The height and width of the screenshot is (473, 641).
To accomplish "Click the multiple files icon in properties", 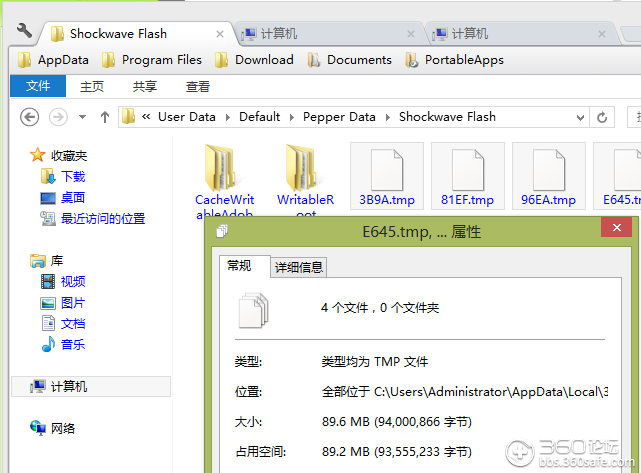I will [x=253, y=310].
